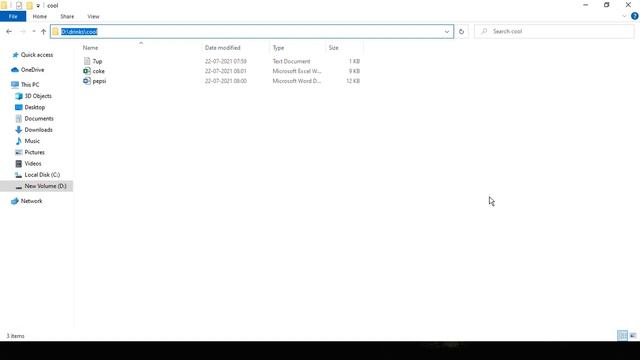Go back with the Back arrow
The image size is (640, 360).
[9, 31]
